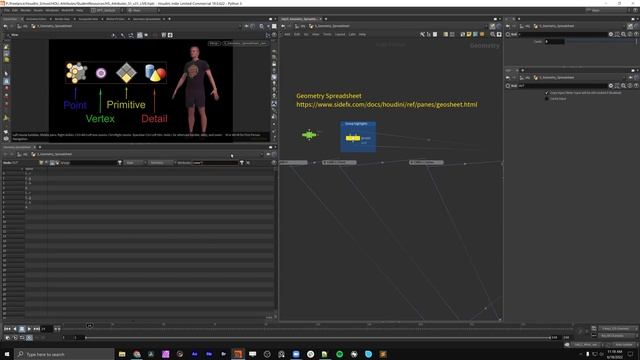This screenshot has width=640, height=360.
Task: Click the Group input field in spreadsheet
Action: point(89,163)
